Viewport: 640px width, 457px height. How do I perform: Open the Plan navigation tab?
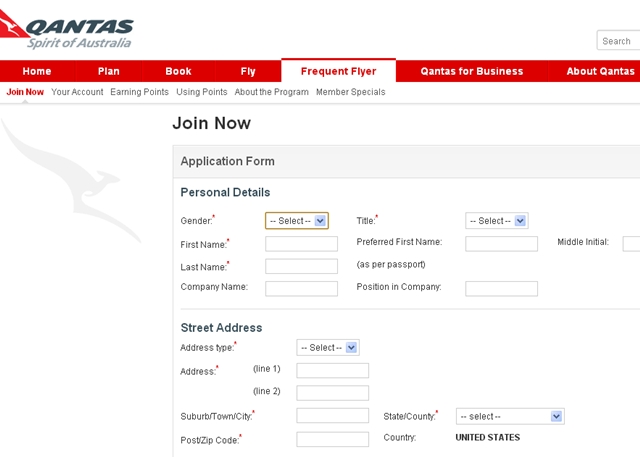click(x=109, y=71)
